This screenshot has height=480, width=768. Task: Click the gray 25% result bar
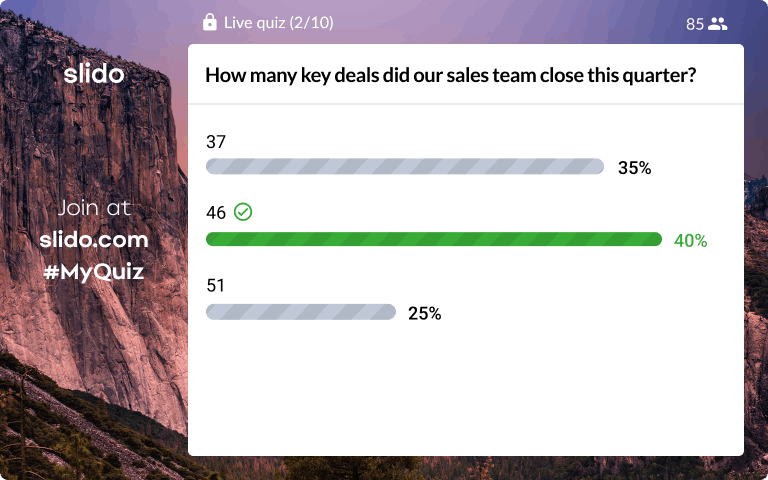pos(301,312)
